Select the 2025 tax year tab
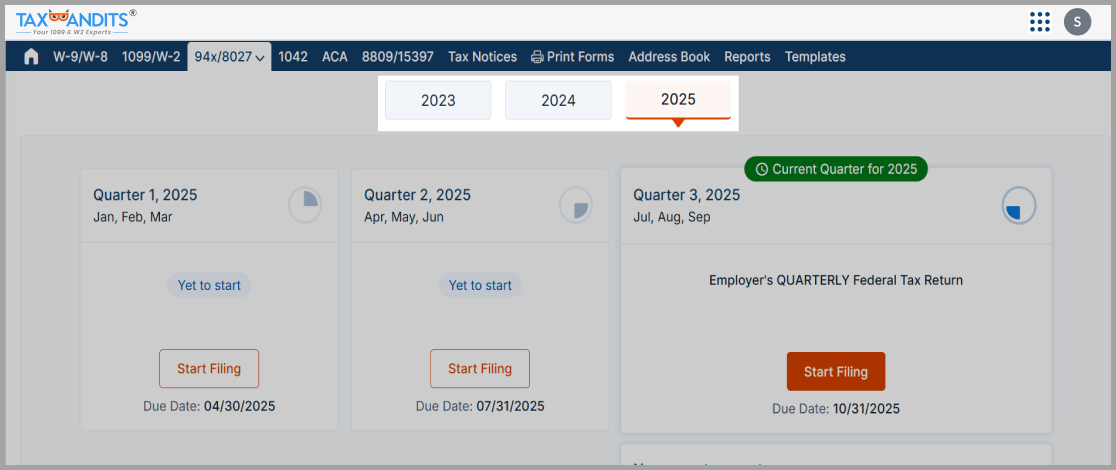Image resolution: width=1116 pixels, height=470 pixels. click(678, 99)
